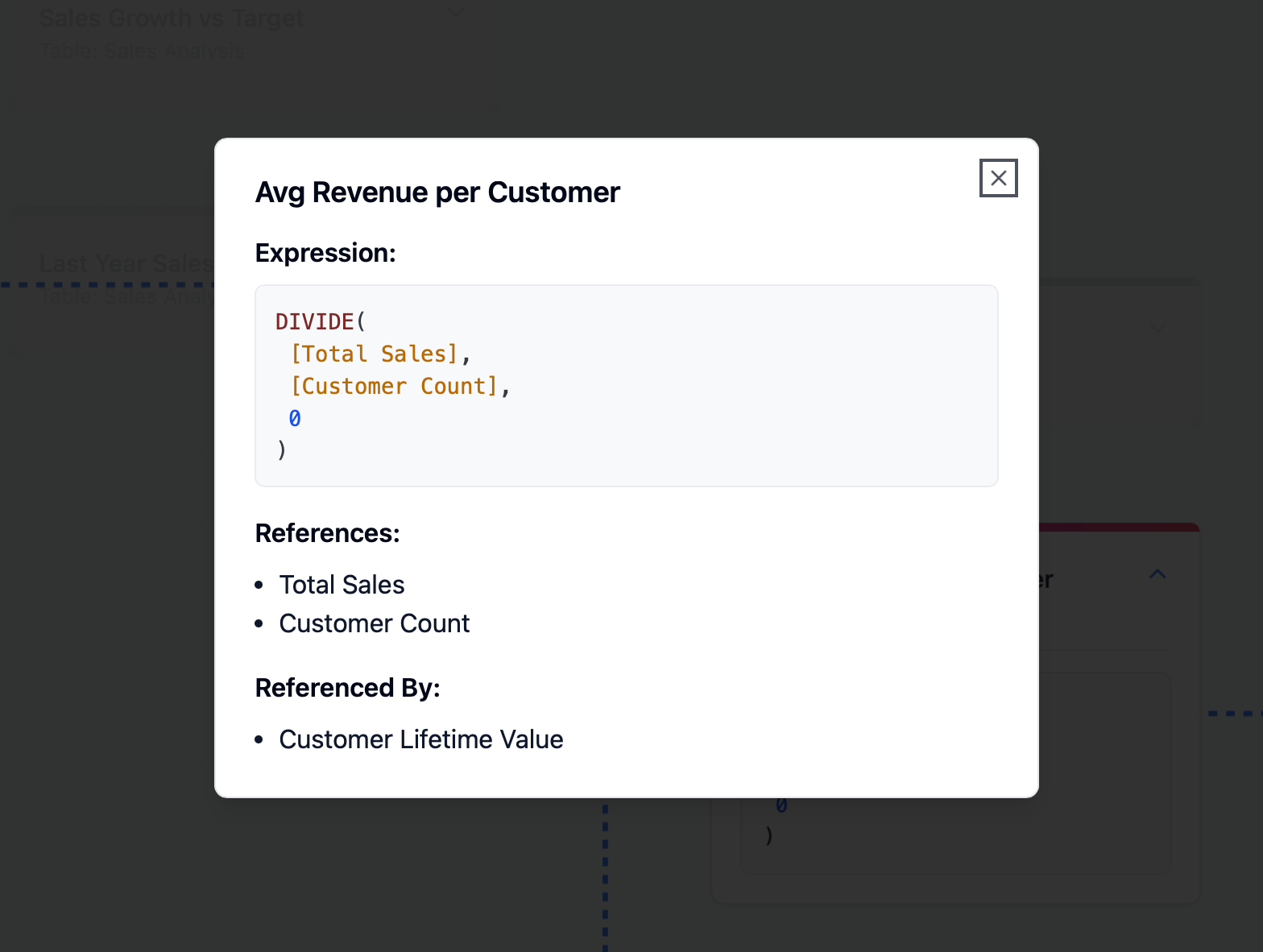Collapse the expanded card using the up chevron
Screen dimensions: 1263x952
pyautogui.click(x=1157, y=574)
